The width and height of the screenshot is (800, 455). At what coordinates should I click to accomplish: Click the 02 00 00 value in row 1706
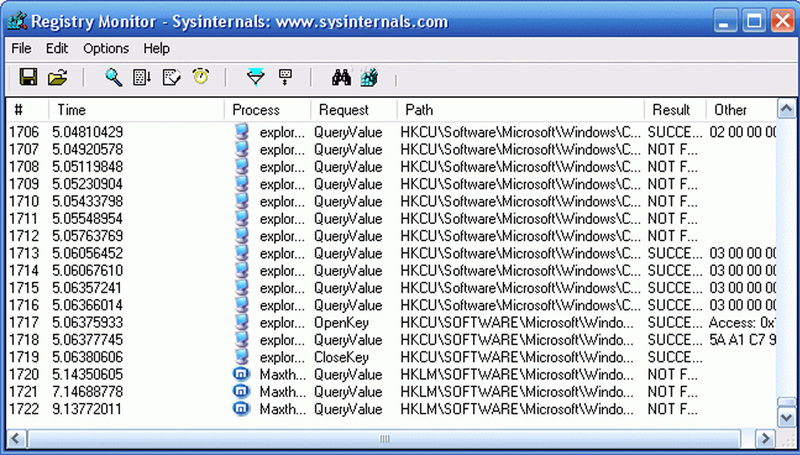point(742,132)
